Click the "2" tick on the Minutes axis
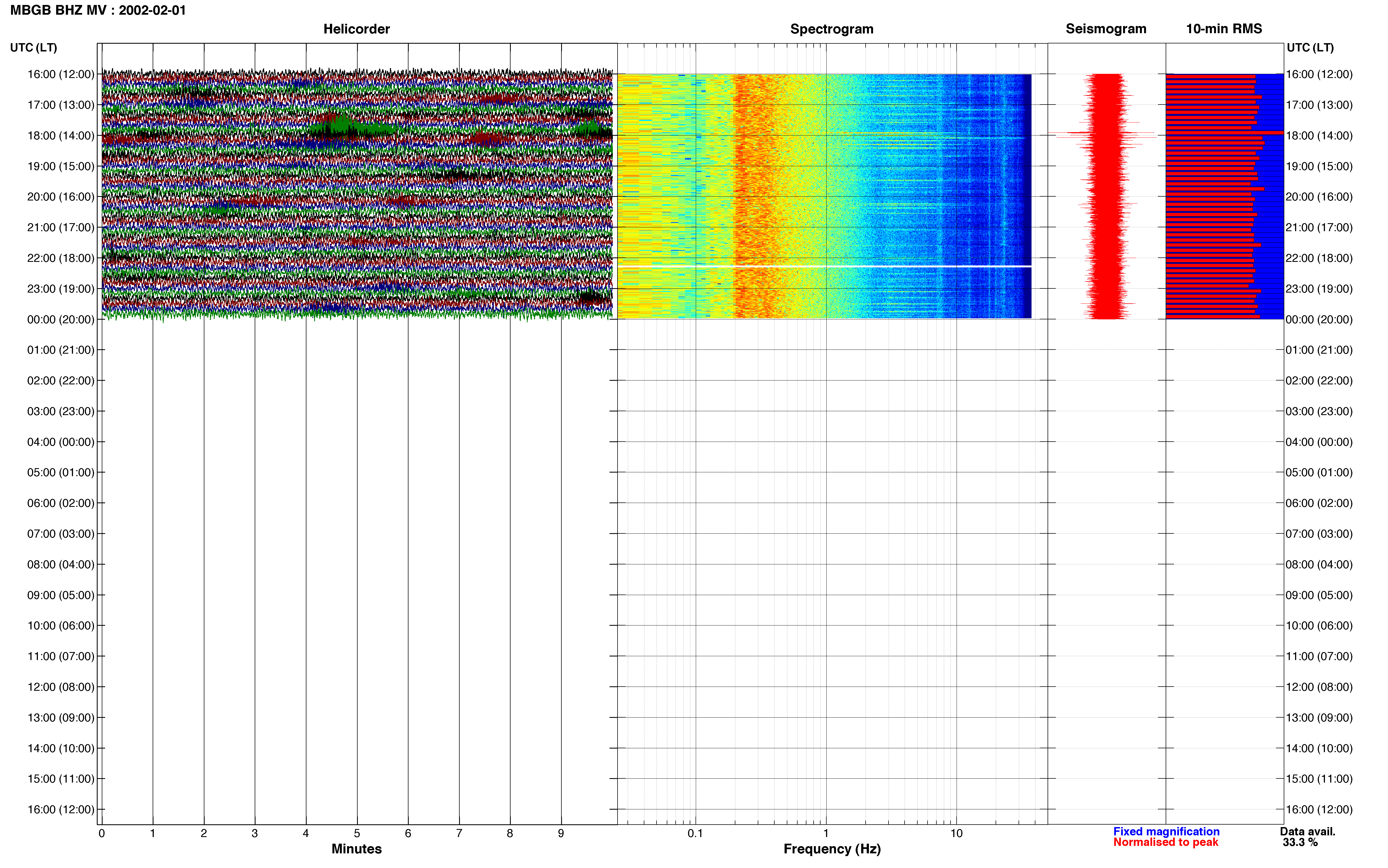 pos(204,833)
